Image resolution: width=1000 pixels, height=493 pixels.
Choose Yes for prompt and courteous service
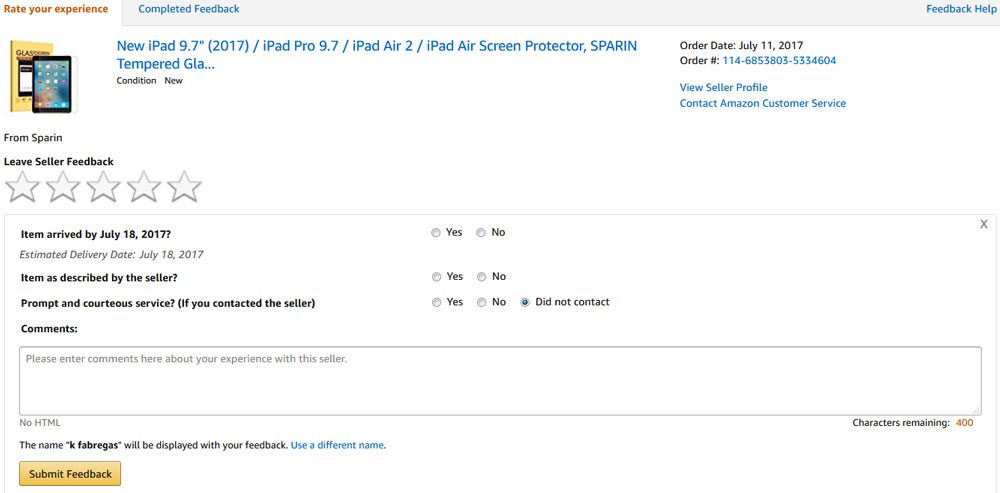[x=436, y=302]
